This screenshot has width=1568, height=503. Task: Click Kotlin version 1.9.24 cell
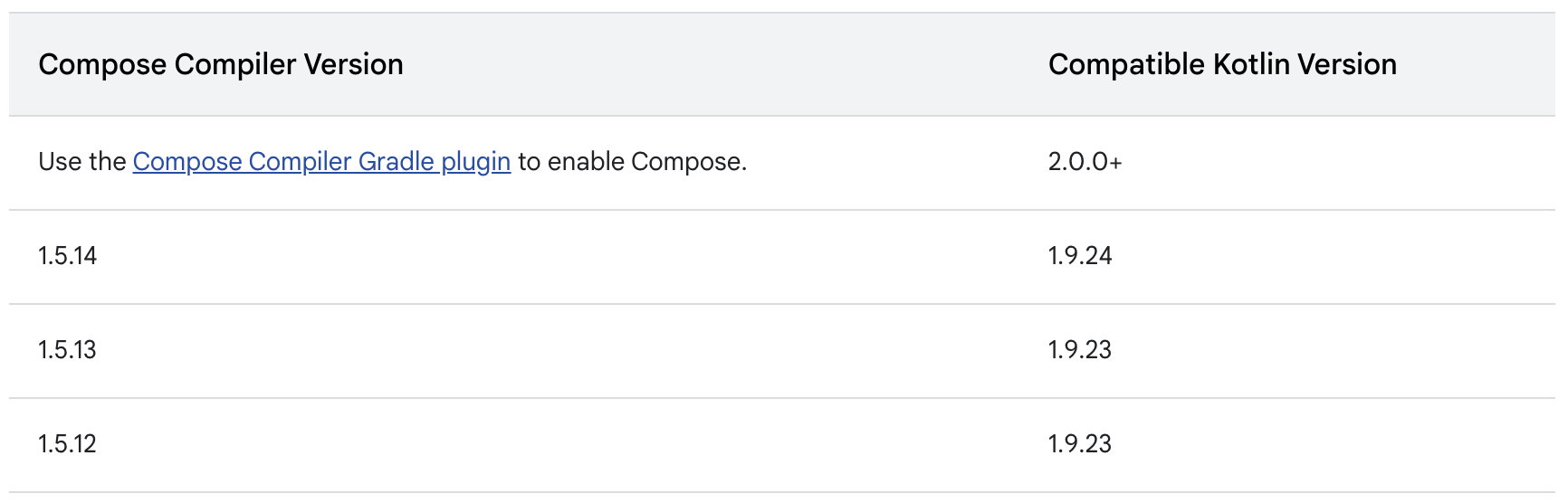pos(1080,256)
